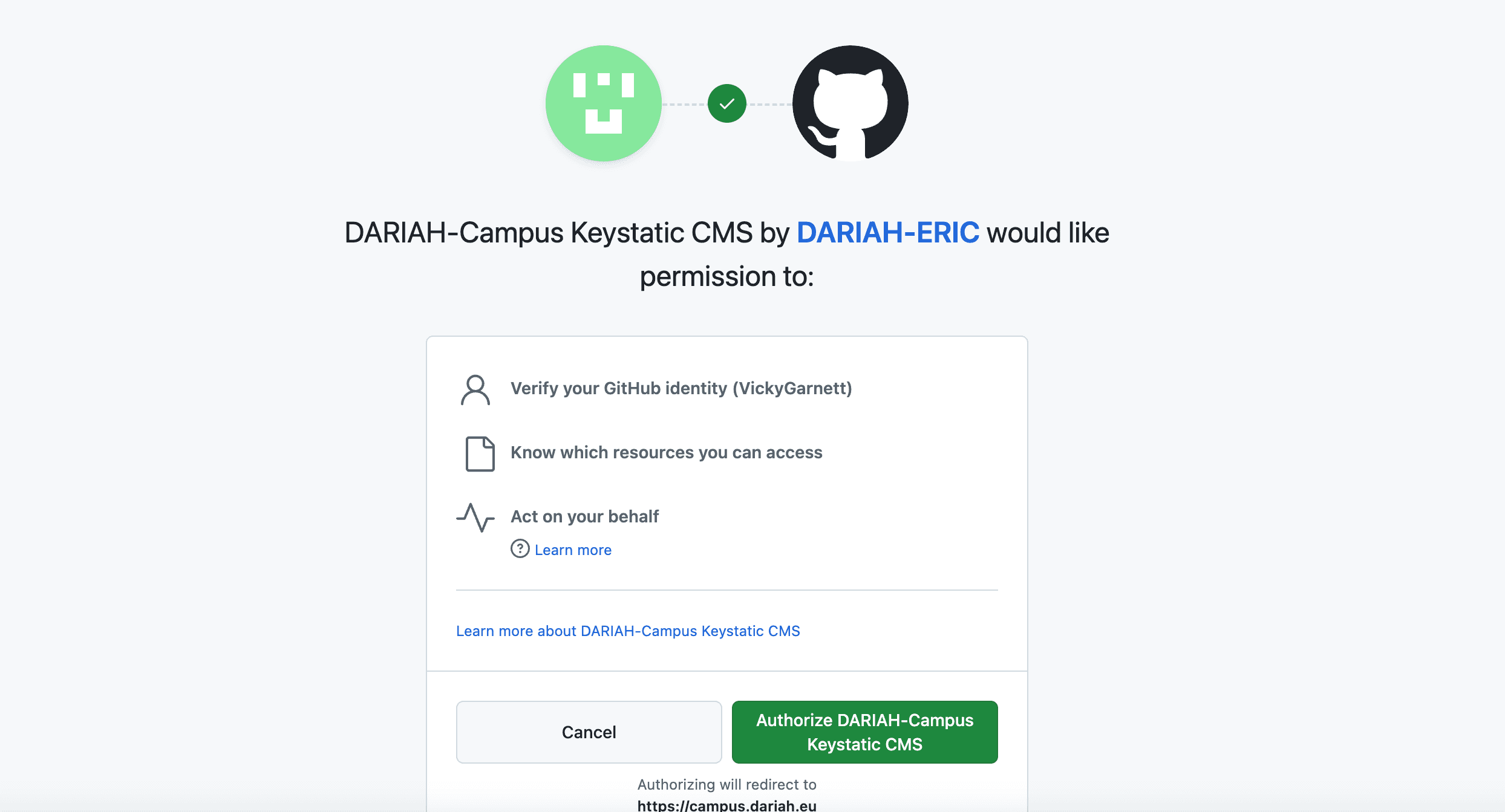The width and height of the screenshot is (1505, 812).
Task: Click the campus.dariah.eu redirect URL
Action: coord(726,805)
